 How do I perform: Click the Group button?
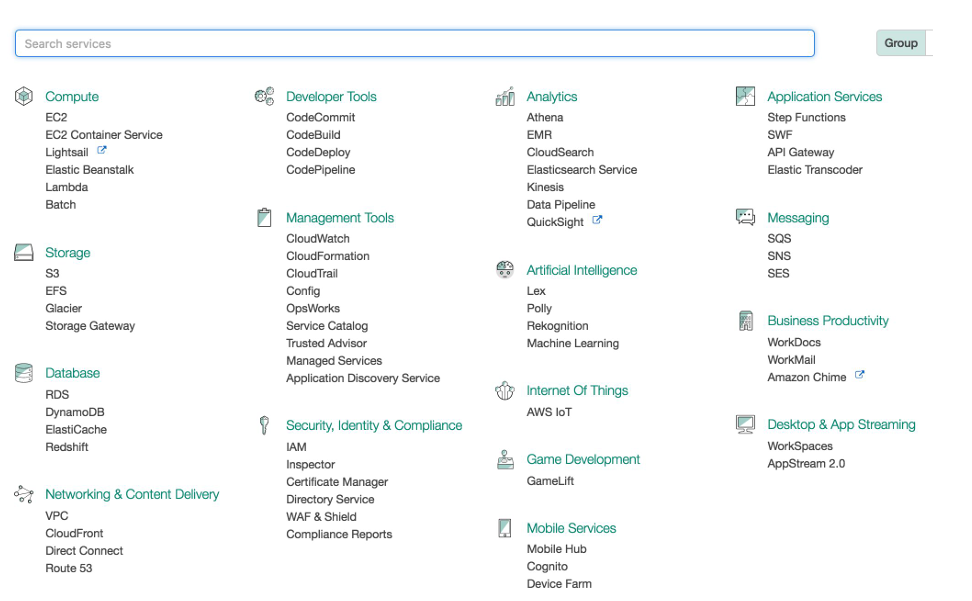(901, 43)
